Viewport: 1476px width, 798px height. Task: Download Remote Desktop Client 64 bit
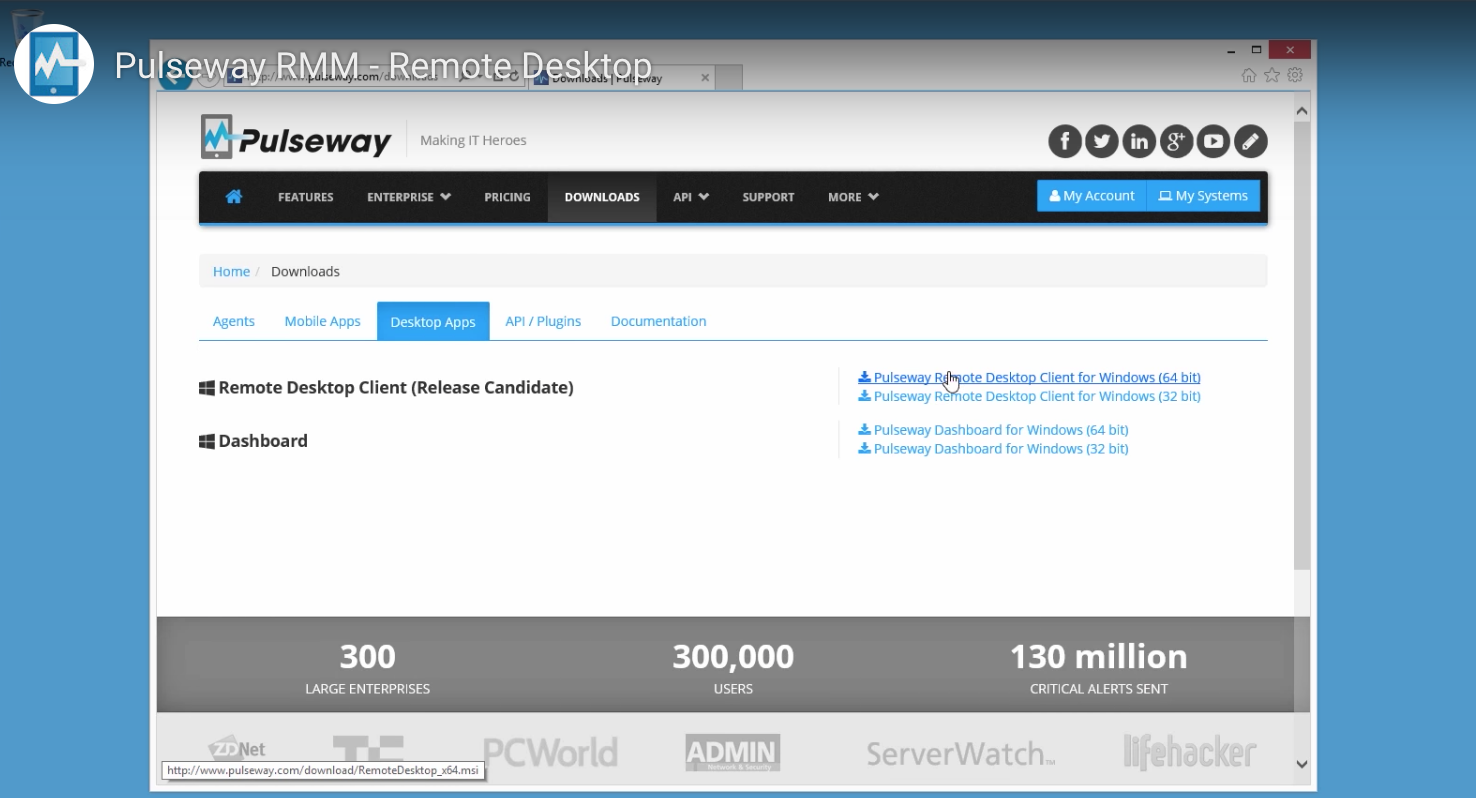click(1030, 377)
